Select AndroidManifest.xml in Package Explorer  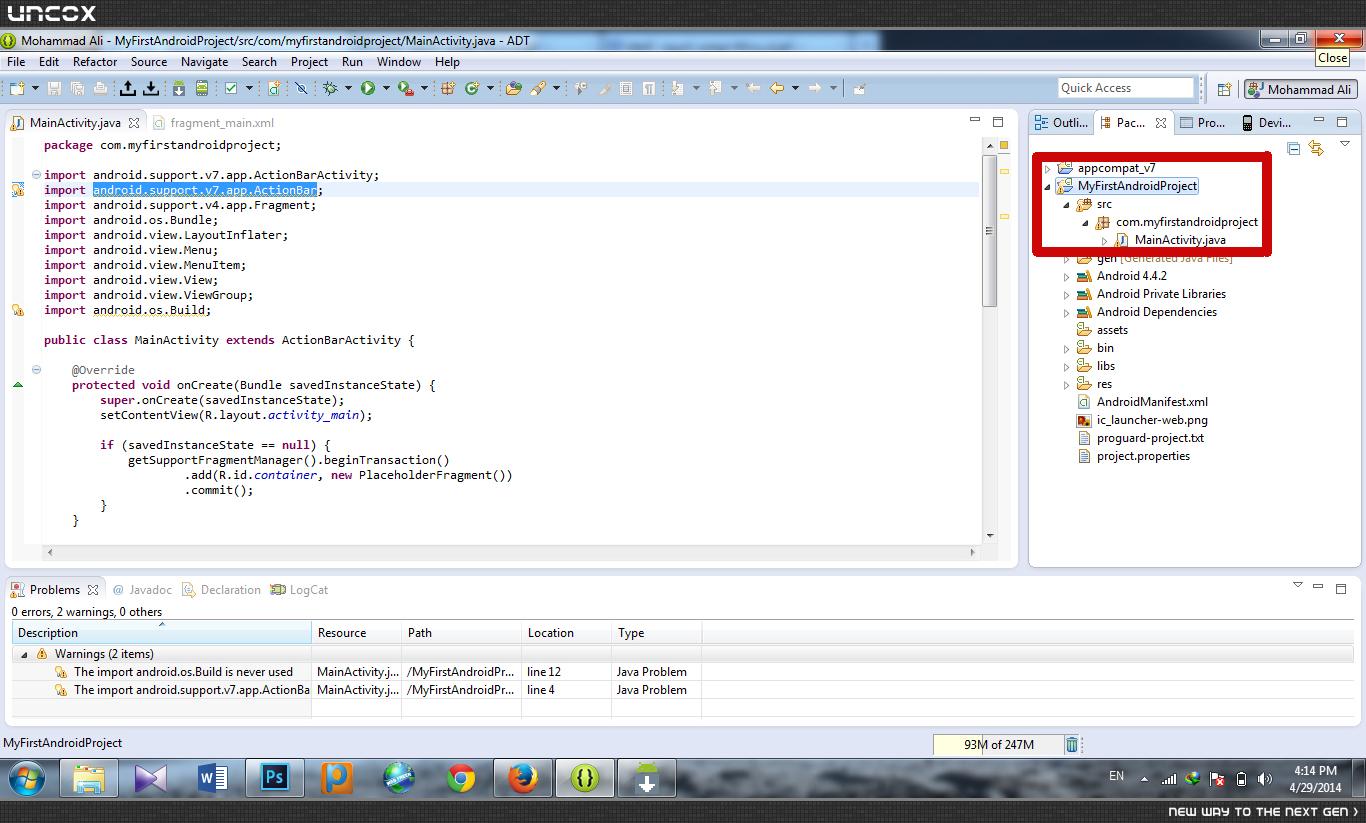tap(1152, 402)
